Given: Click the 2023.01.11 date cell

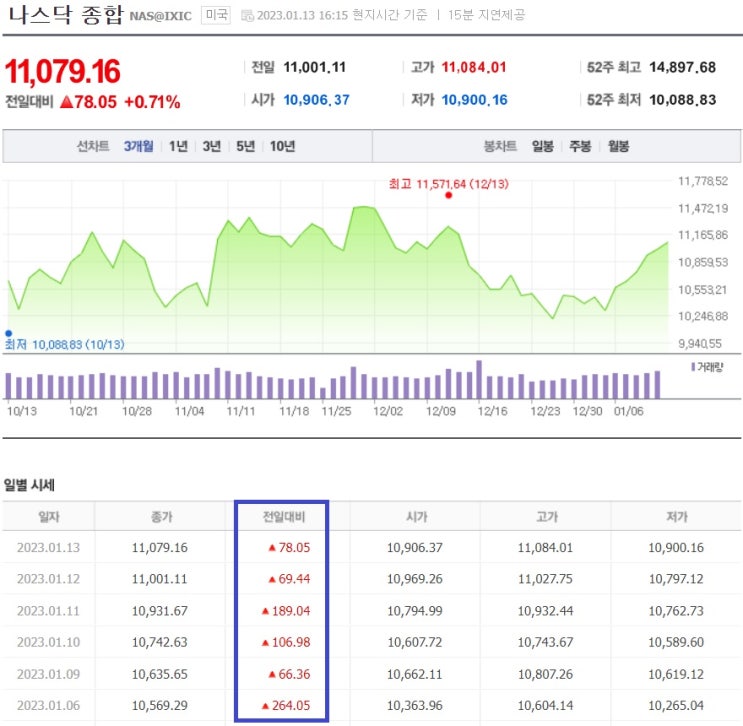Looking at the screenshot, I should [48, 611].
